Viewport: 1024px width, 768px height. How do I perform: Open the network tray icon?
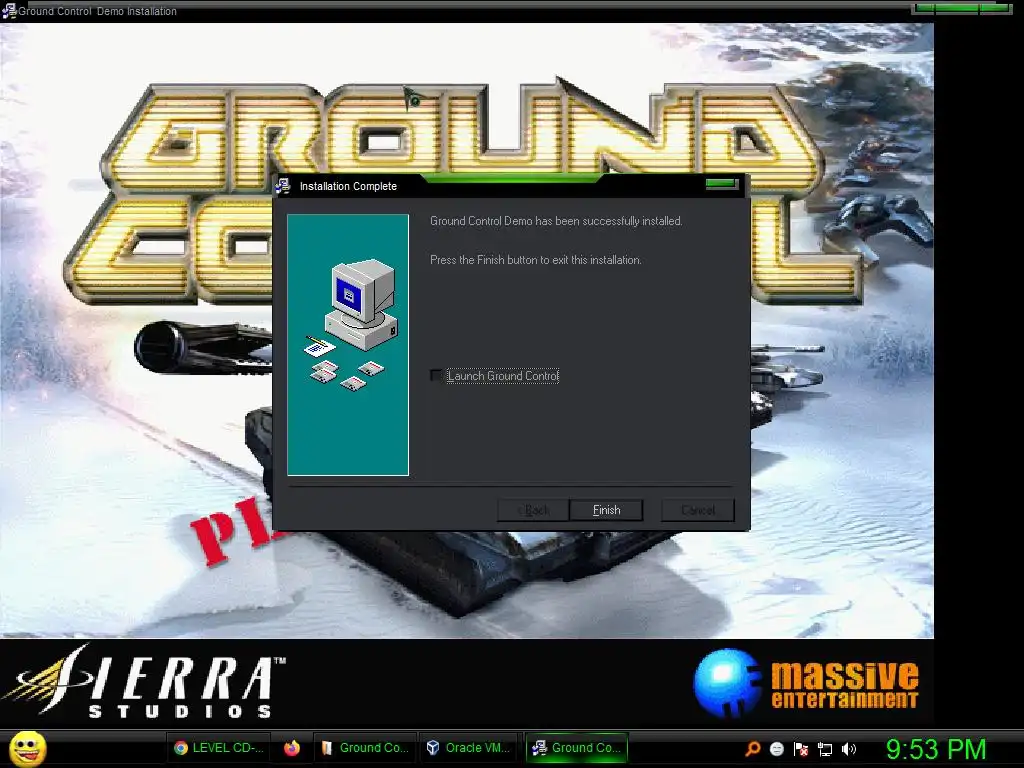[825, 749]
